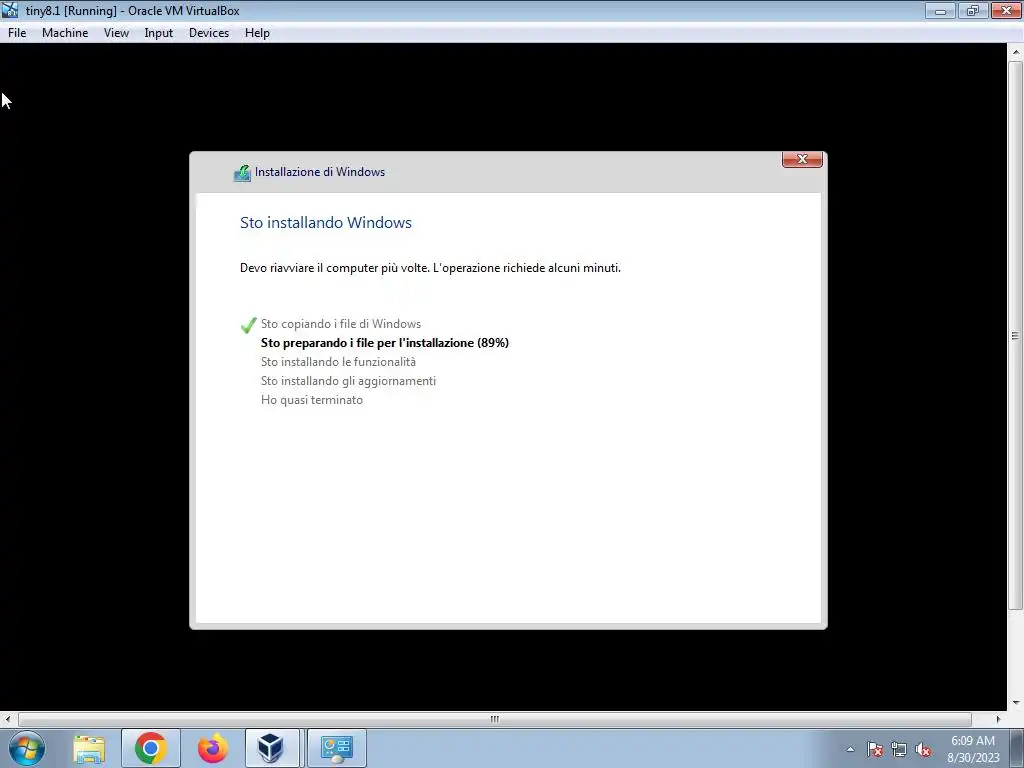Screen dimensions: 1024x768
Task: Open the File menu
Action: [x=17, y=33]
